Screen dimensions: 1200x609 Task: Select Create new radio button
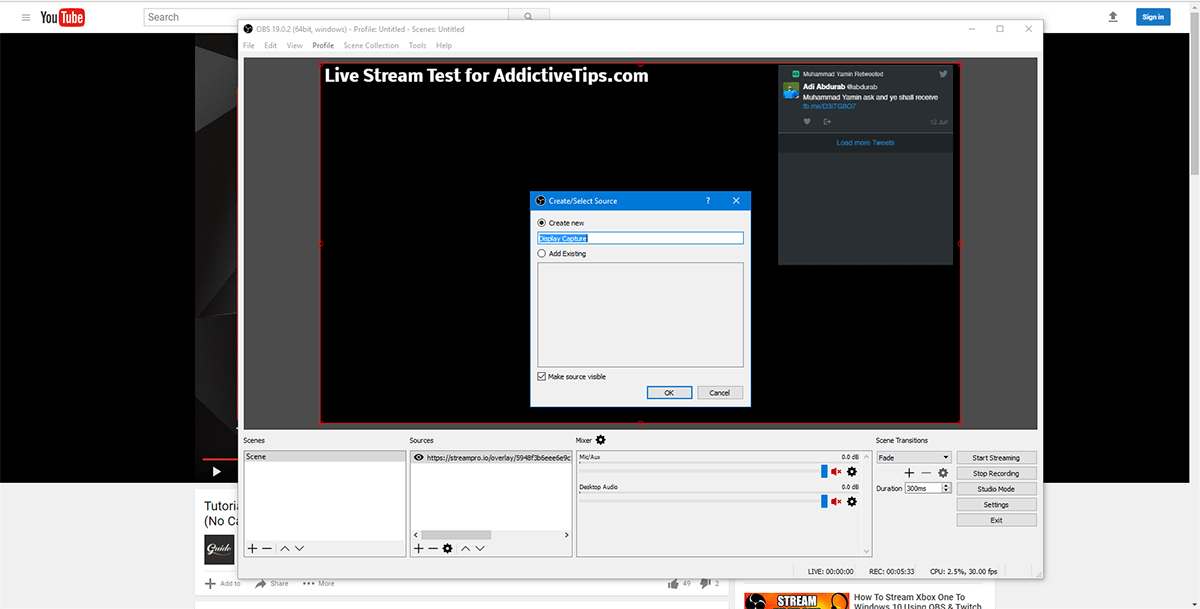click(x=542, y=223)
